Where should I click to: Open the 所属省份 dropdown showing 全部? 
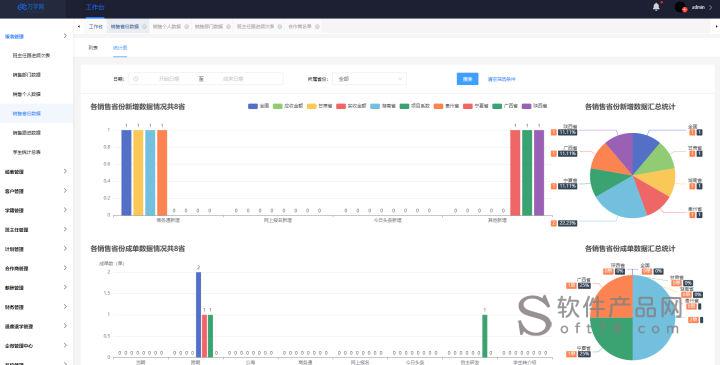(369, 79)
